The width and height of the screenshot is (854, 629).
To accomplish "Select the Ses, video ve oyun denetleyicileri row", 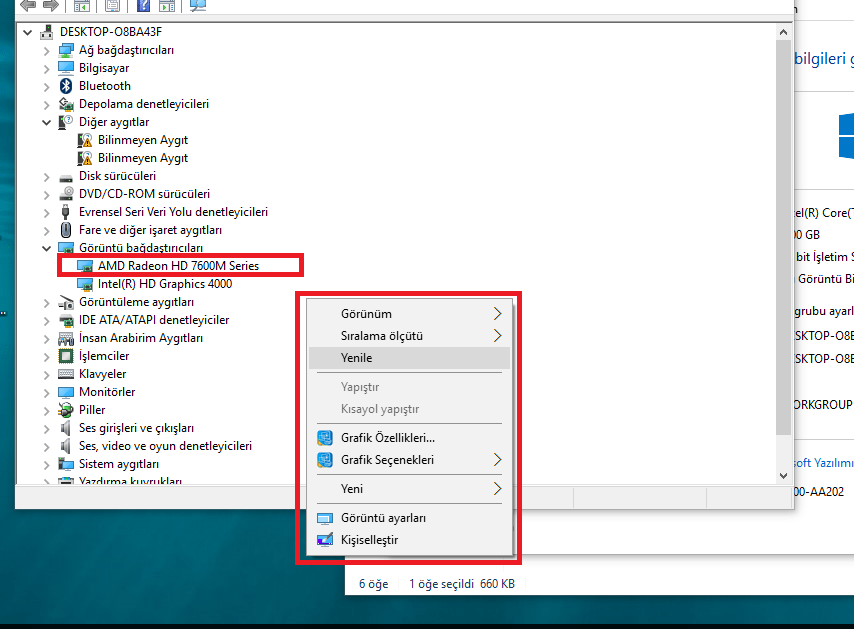I will pyautogui.click(x=165, y=446).
